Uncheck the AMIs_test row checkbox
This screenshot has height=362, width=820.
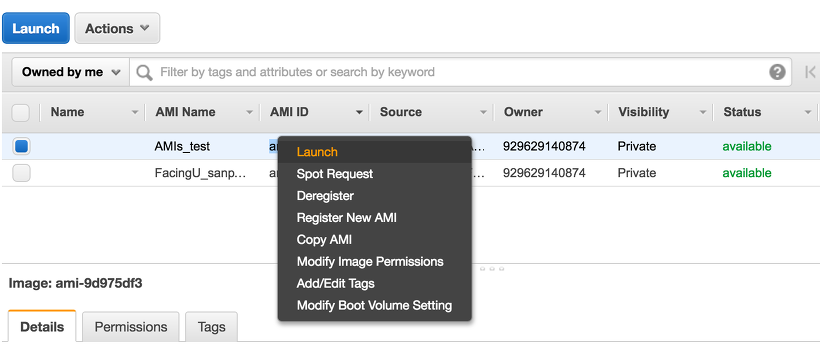(21, 146)
